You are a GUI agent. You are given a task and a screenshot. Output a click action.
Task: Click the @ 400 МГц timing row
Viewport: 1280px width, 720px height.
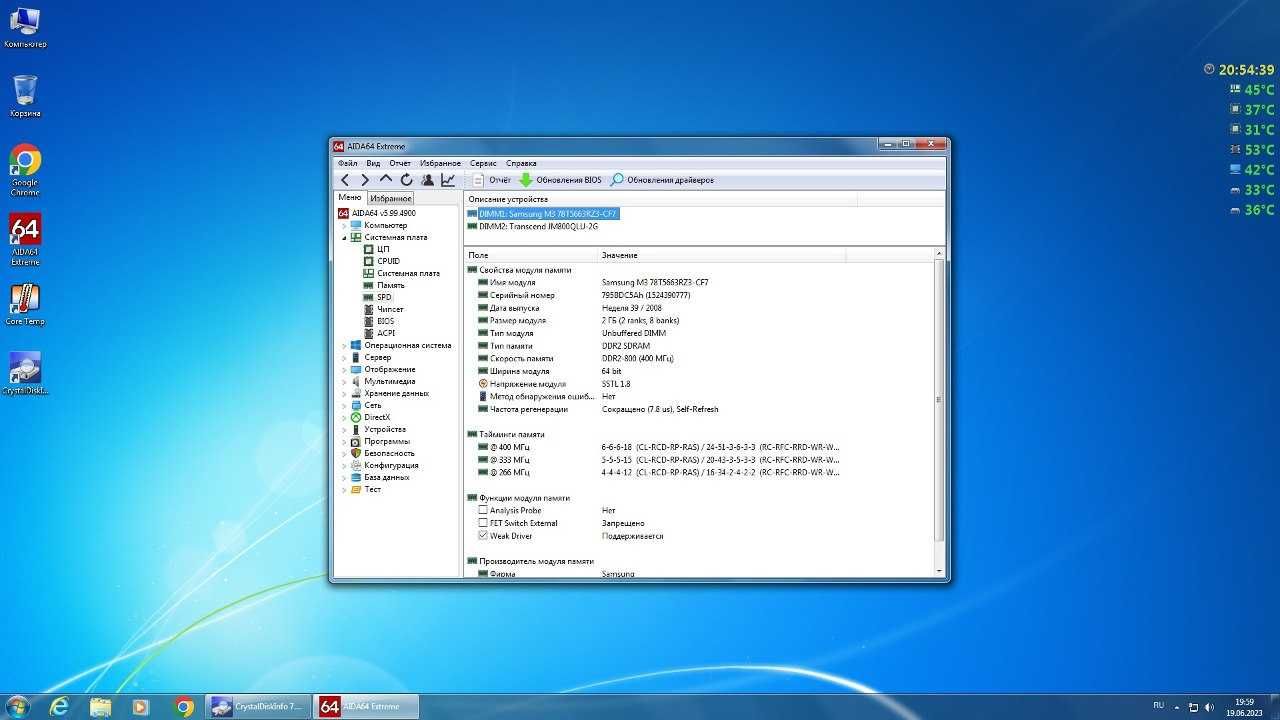(x=699, y=447)
